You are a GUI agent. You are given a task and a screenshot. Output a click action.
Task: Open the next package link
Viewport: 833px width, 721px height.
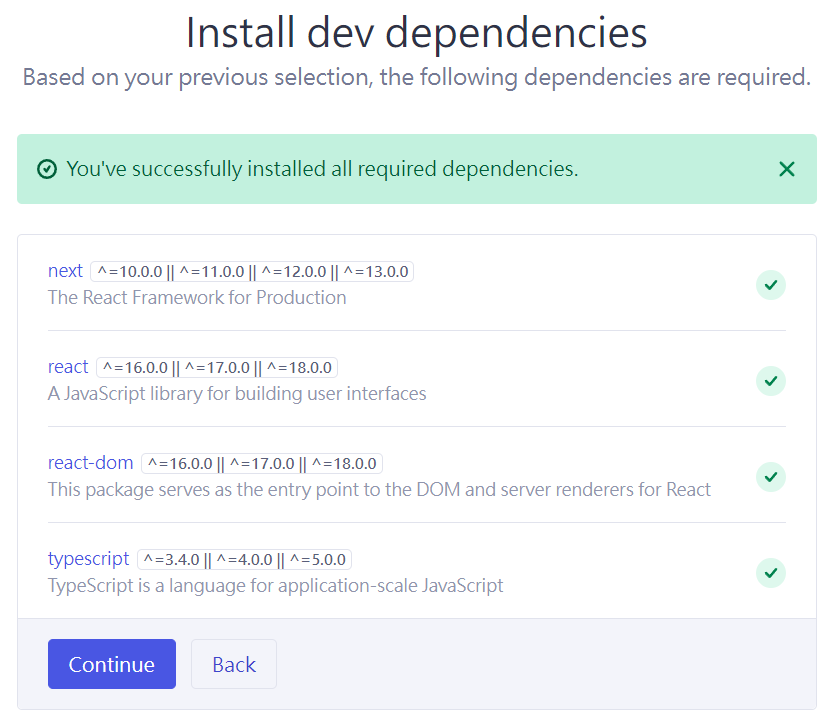(x=65, y=271)
